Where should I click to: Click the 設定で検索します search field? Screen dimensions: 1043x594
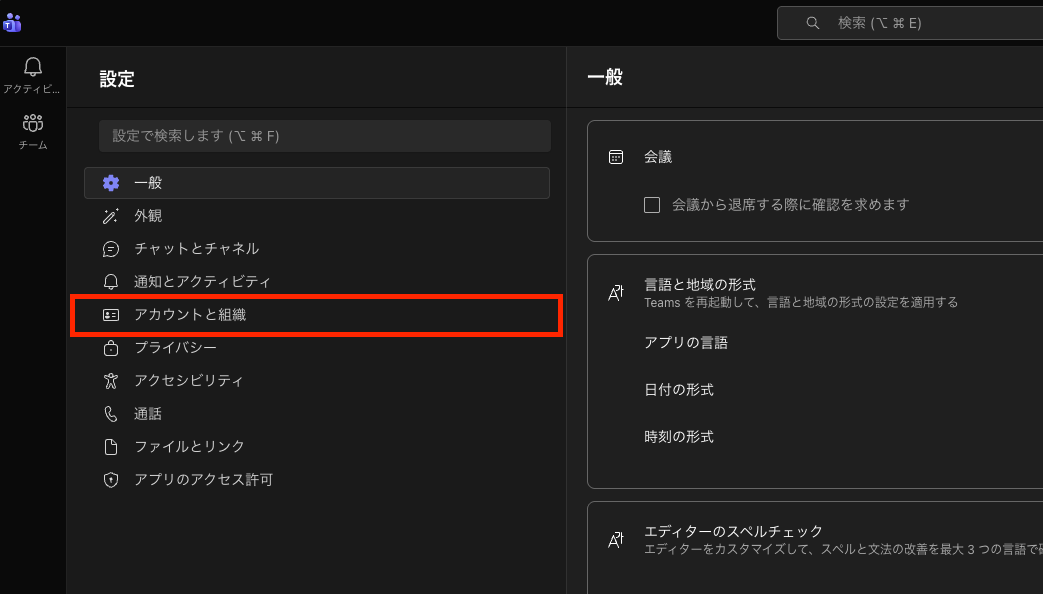(x=324, y=136)
